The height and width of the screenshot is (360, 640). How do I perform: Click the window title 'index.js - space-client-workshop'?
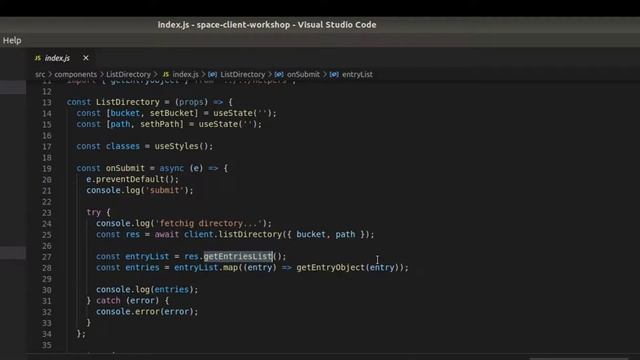pos(224,25)
